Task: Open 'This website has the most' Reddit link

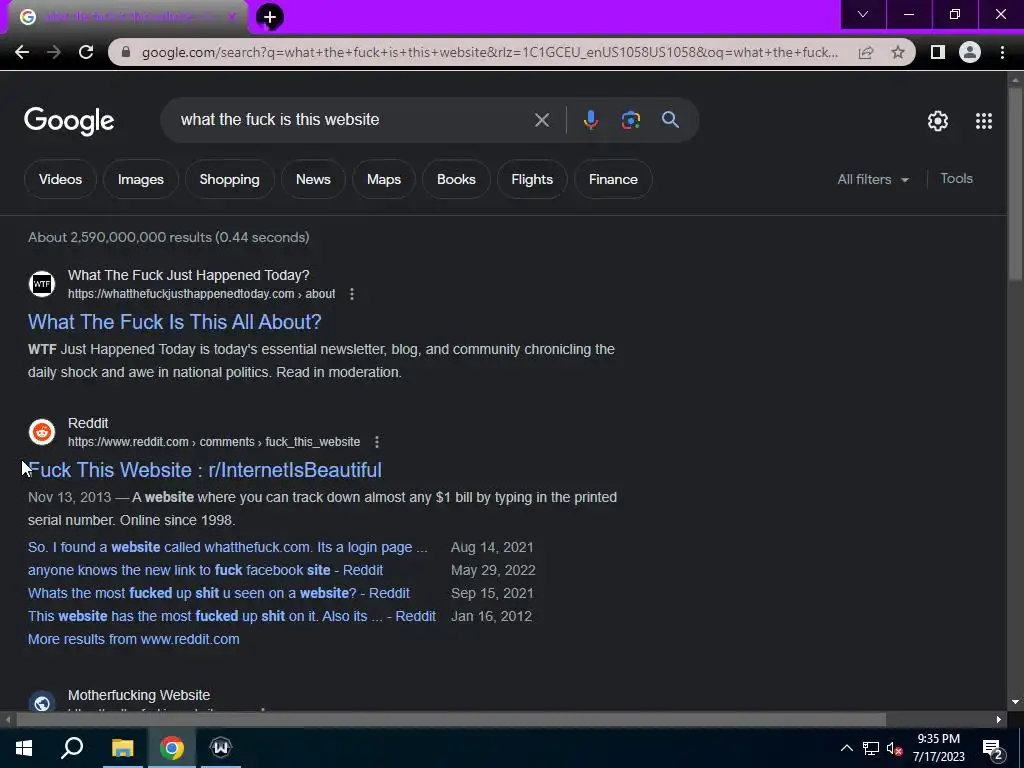Action: 232,616
